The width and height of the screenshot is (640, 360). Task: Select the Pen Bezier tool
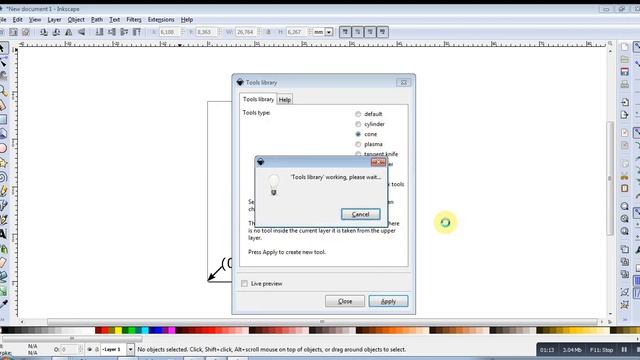click(3, 206)
